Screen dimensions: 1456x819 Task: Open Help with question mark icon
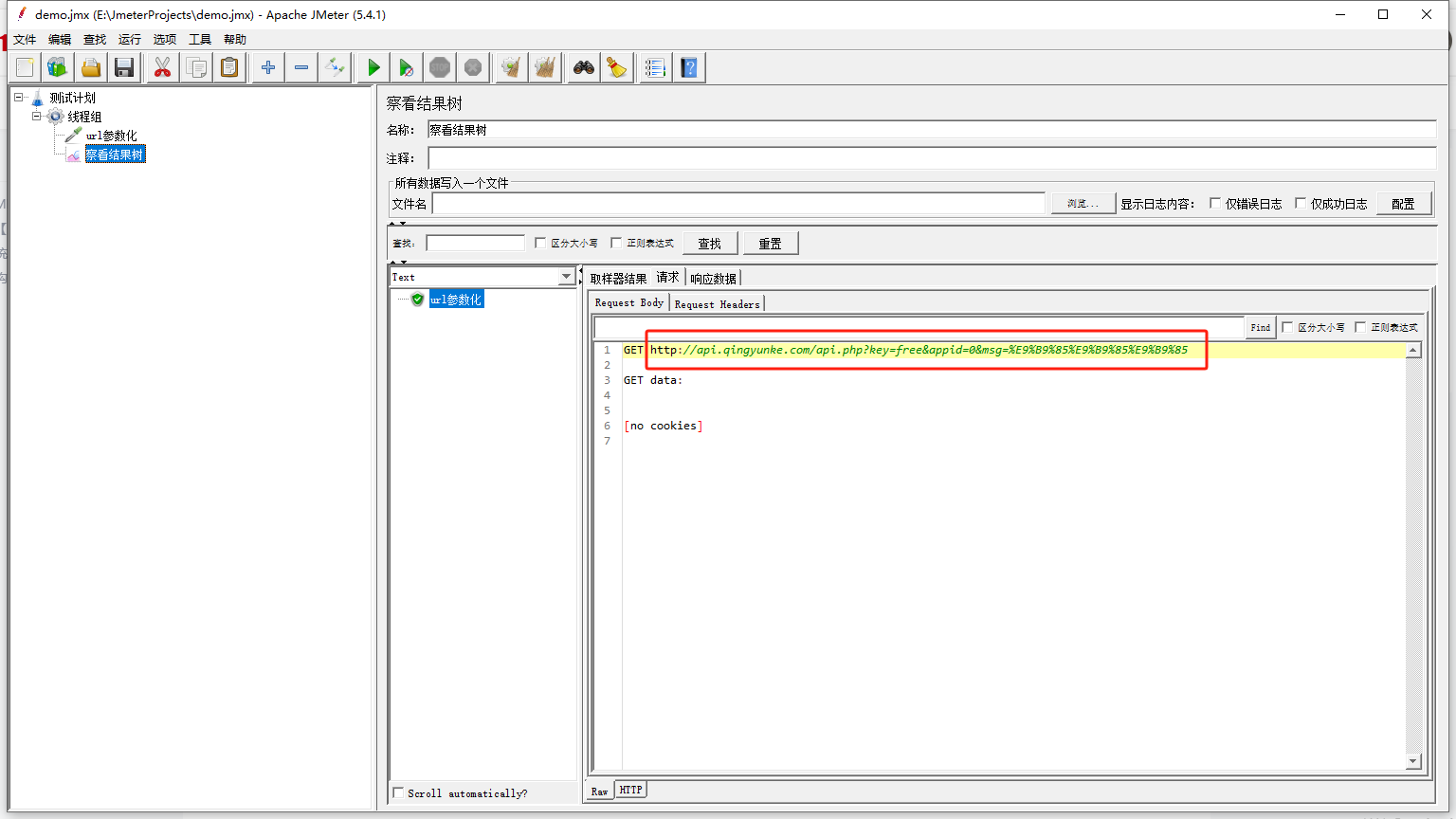pyautogui.click(x=689, y=67)
